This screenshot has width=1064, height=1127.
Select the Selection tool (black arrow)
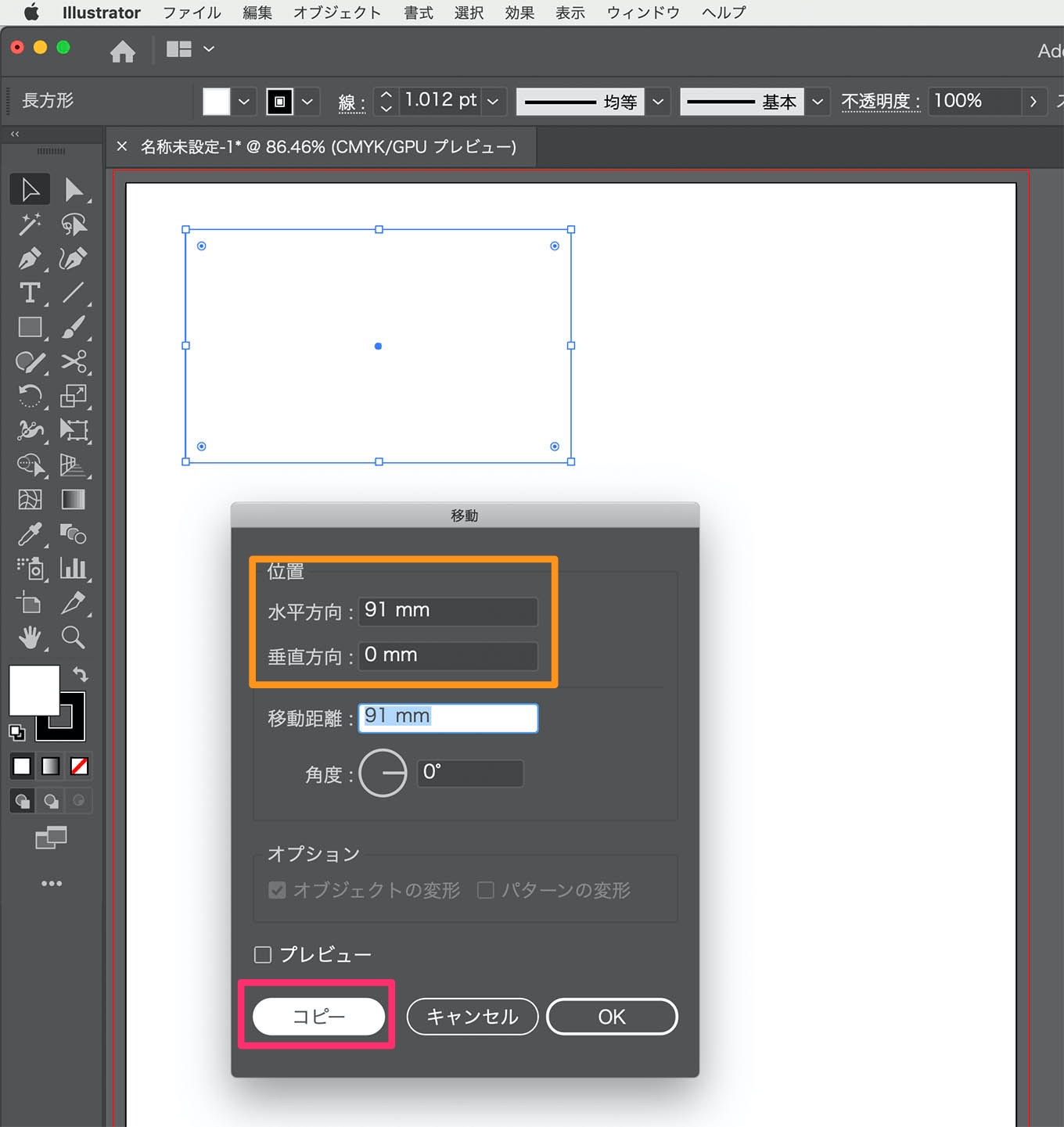tap(30, 189)
